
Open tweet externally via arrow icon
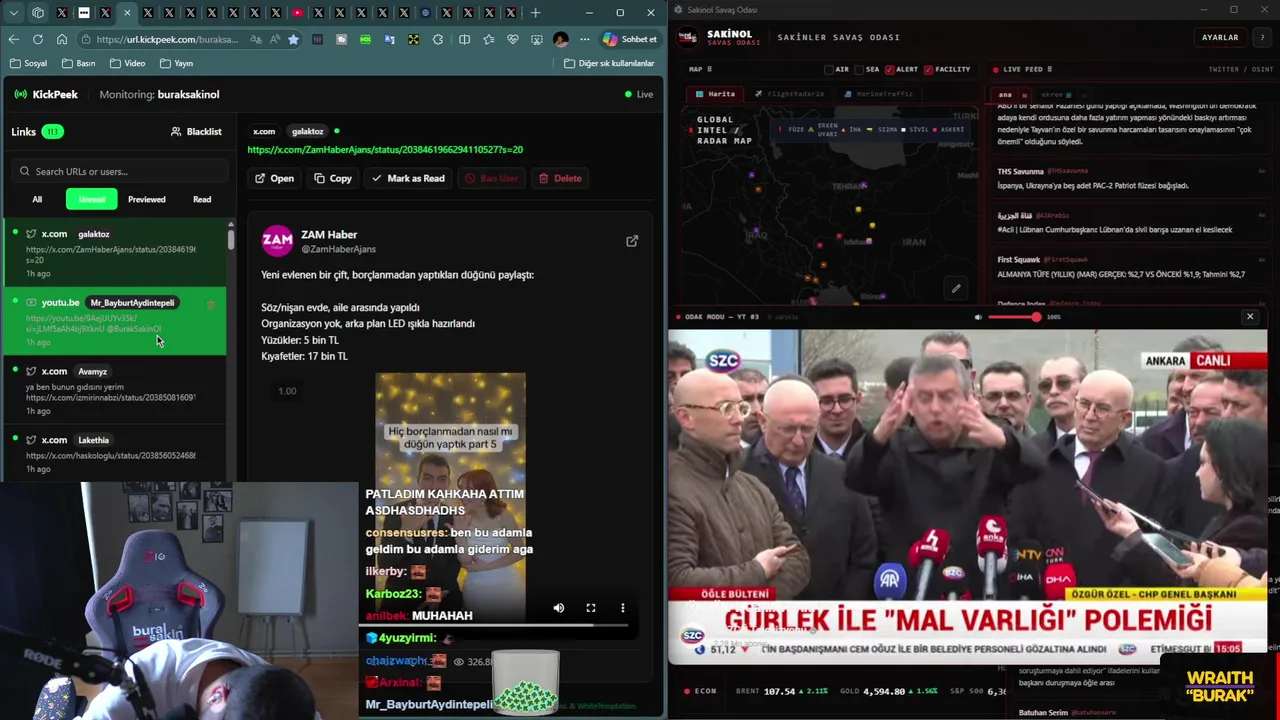[632, 241]
